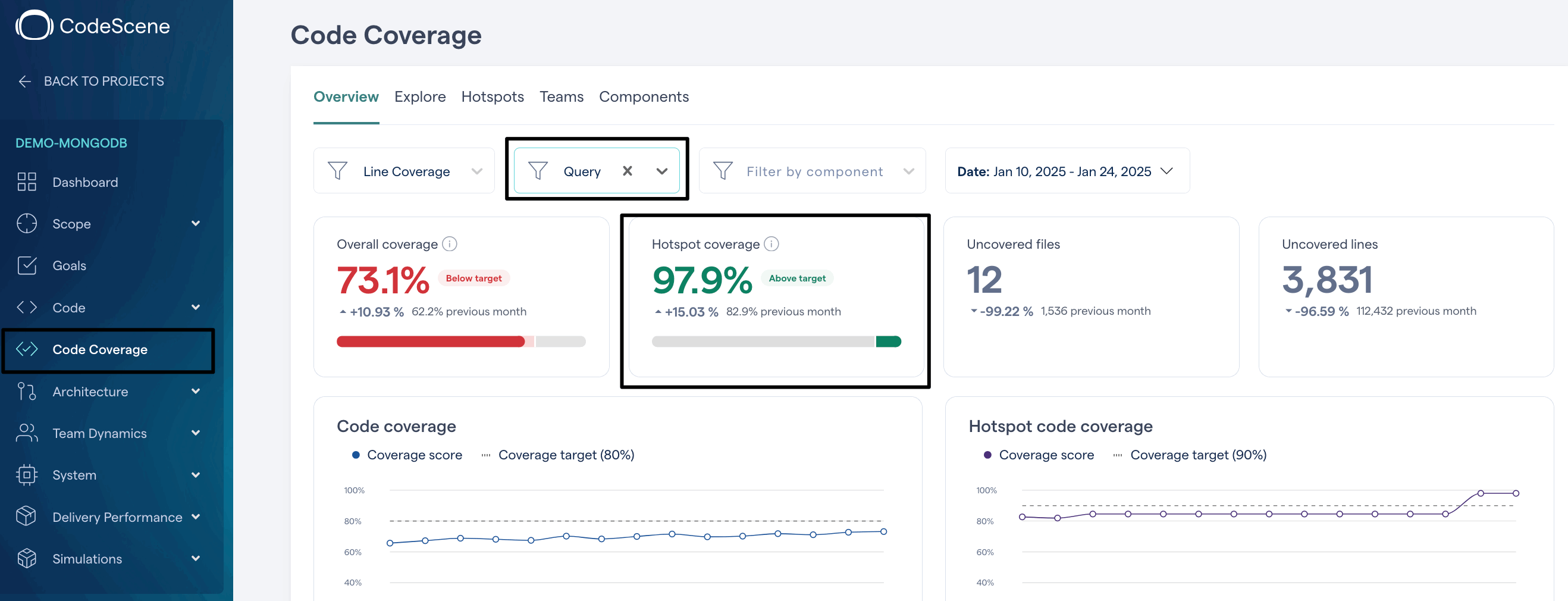The width and height of the screenshot is (1568, 601).
Task: Click the Overall coverage info icon
Action: coord(449,243)
